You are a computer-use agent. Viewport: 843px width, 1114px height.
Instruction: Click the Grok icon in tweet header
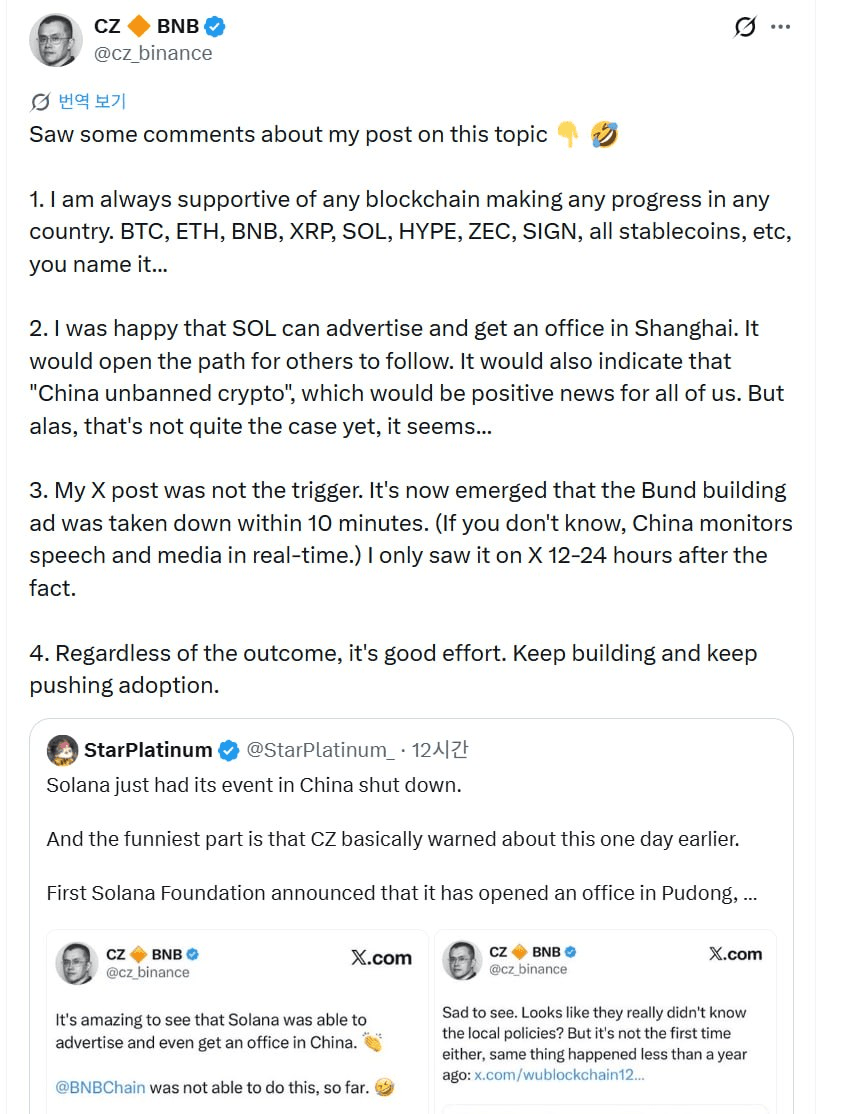(x=745, y=27)
